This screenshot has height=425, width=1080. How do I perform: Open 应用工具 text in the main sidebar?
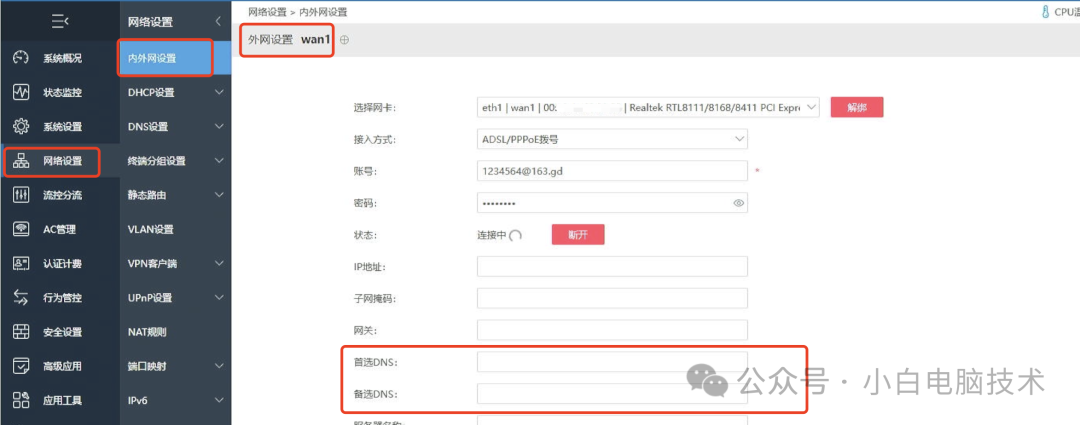coord(62,400)
